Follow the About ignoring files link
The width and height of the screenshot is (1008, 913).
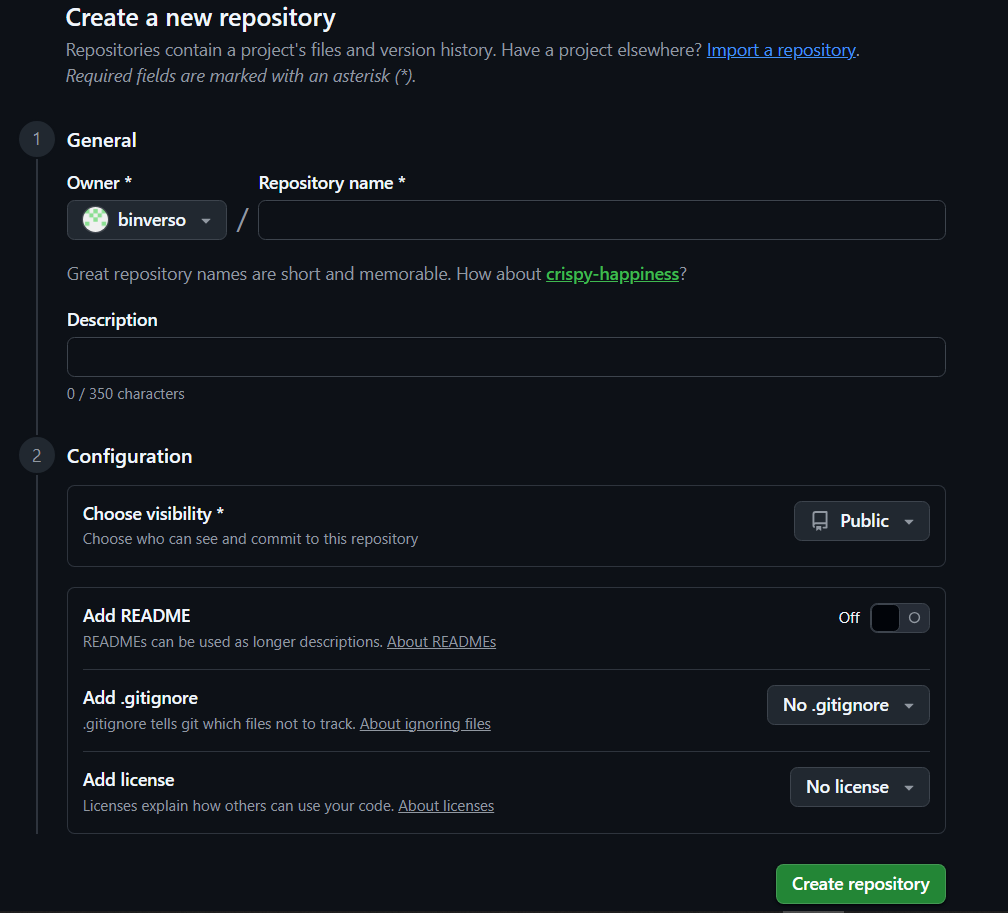(425, 724)
